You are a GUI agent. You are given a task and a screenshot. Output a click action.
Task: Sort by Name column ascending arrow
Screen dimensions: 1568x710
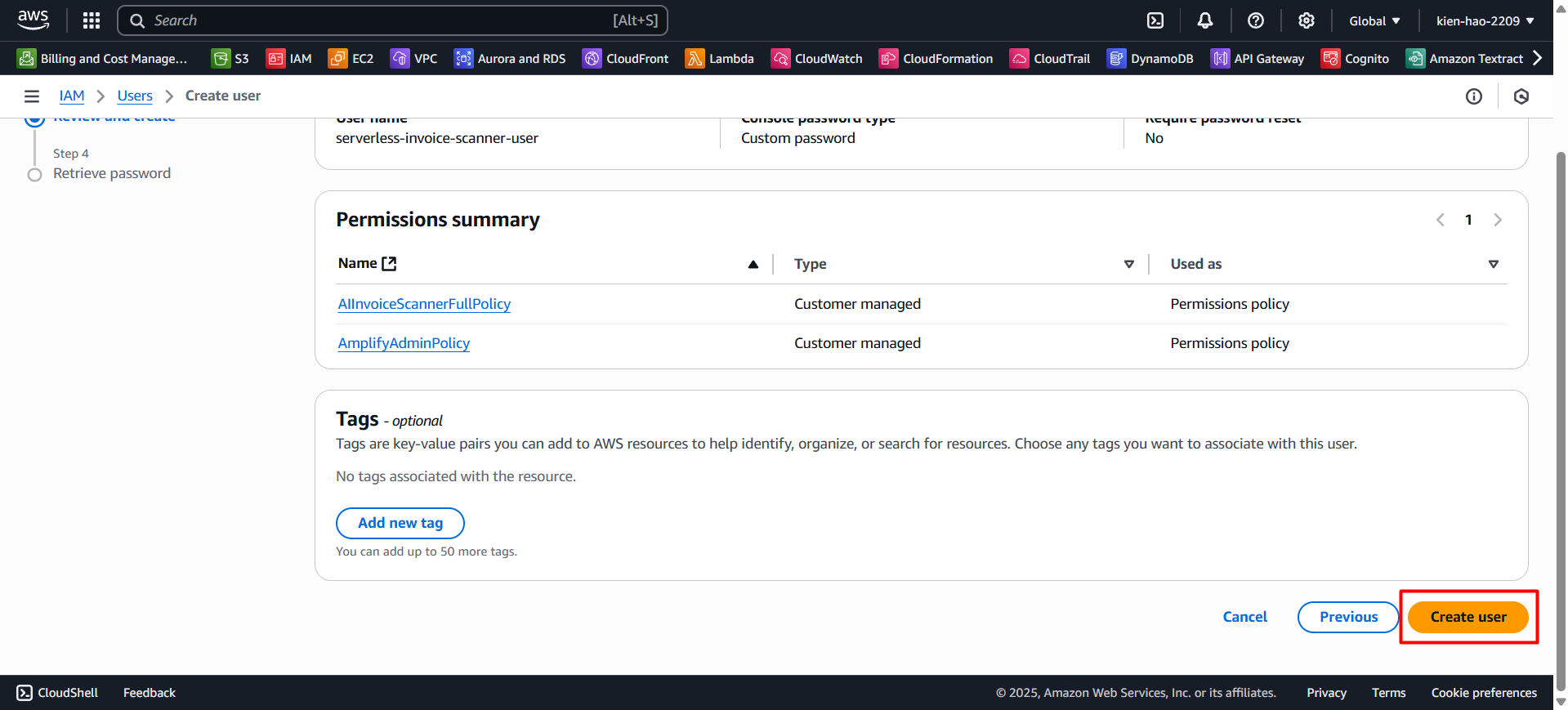tap(753, 264)
